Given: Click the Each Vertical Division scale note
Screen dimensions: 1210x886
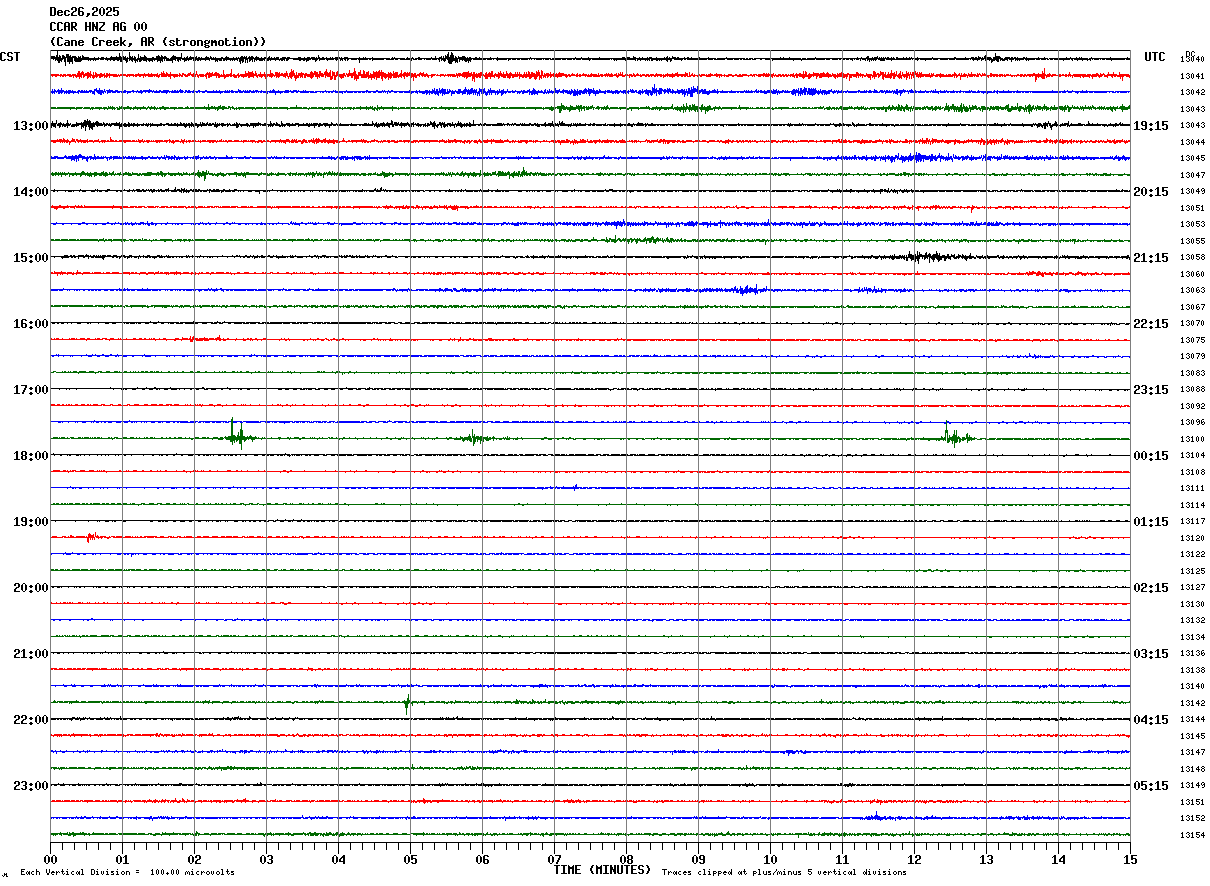Looking at the screenshot, I should (x=127, y=872).
